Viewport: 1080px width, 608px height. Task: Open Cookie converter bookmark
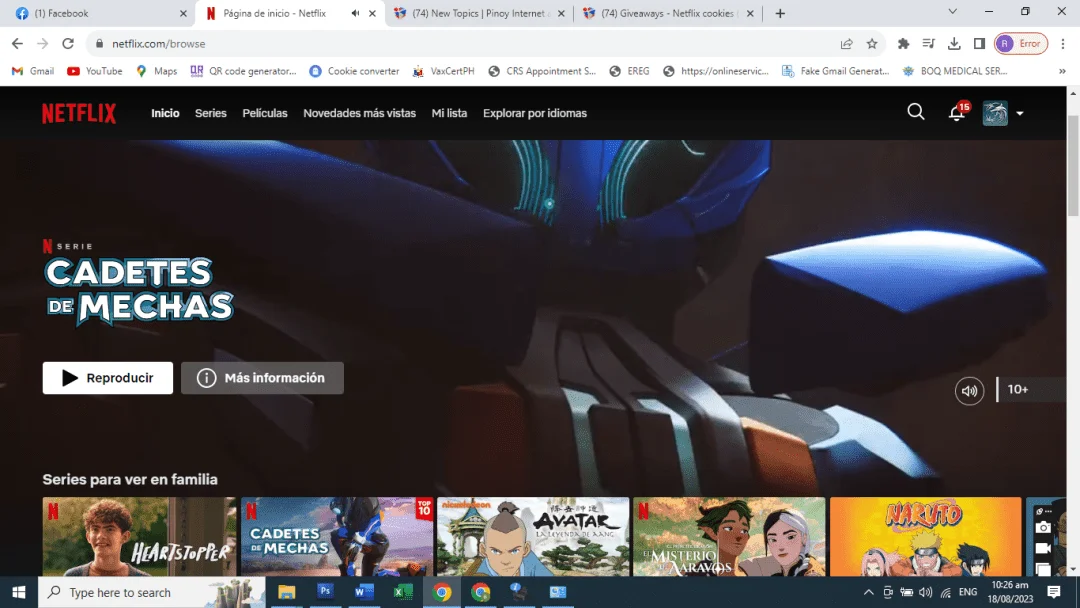click(x=355, y=71)
